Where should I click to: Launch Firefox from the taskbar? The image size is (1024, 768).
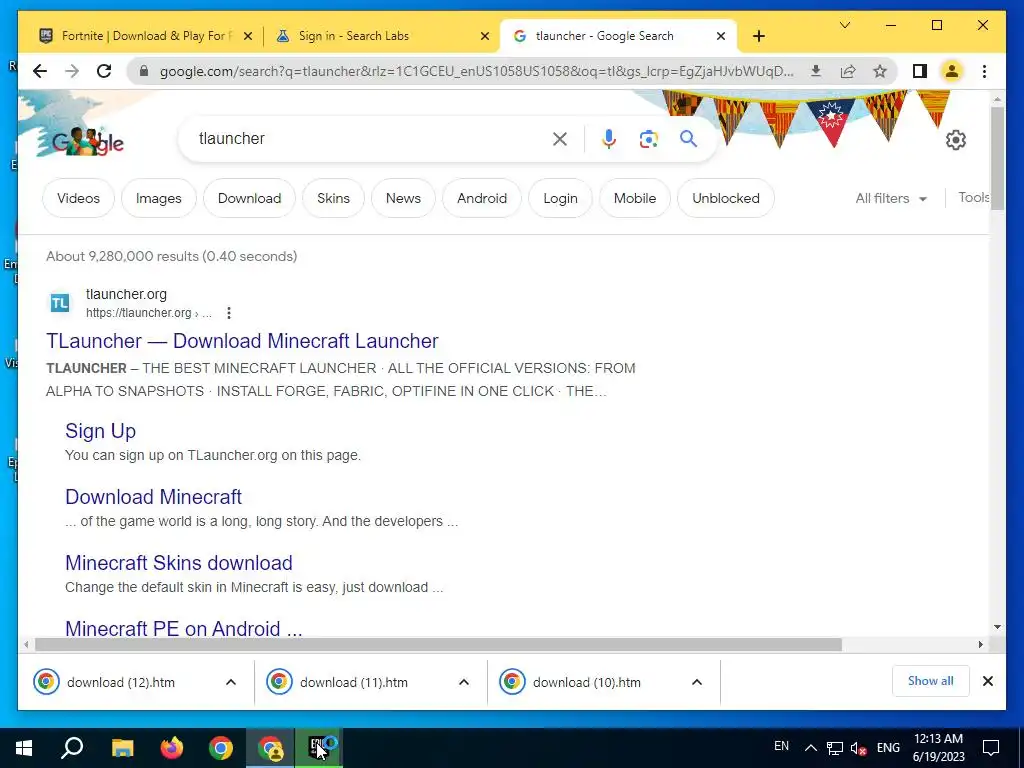click(172, 748)
